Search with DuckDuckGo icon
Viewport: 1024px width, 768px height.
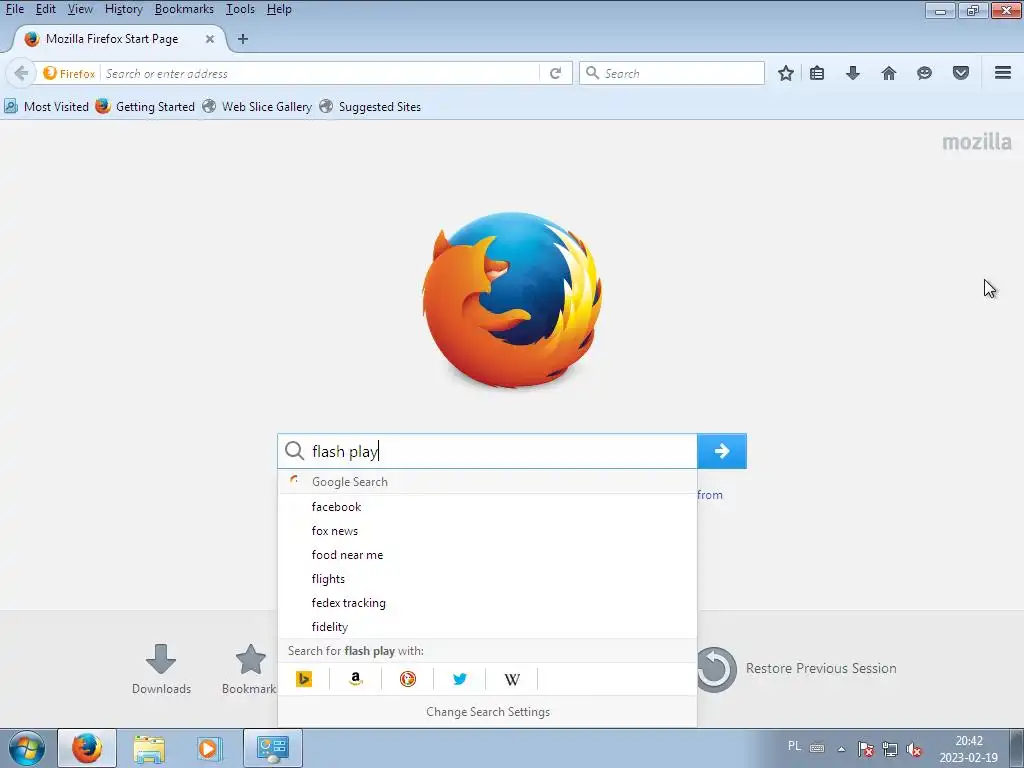pyautogui.click(x=408, y=679)
